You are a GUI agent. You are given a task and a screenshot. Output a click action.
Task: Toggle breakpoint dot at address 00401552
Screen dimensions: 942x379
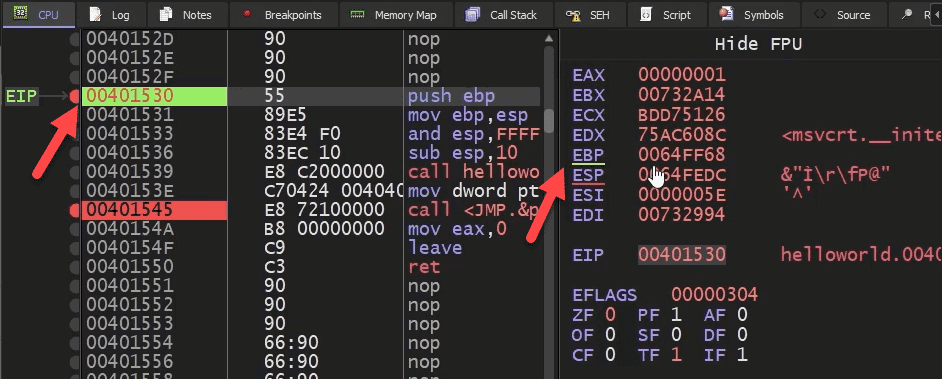click(x=74, y=305)
